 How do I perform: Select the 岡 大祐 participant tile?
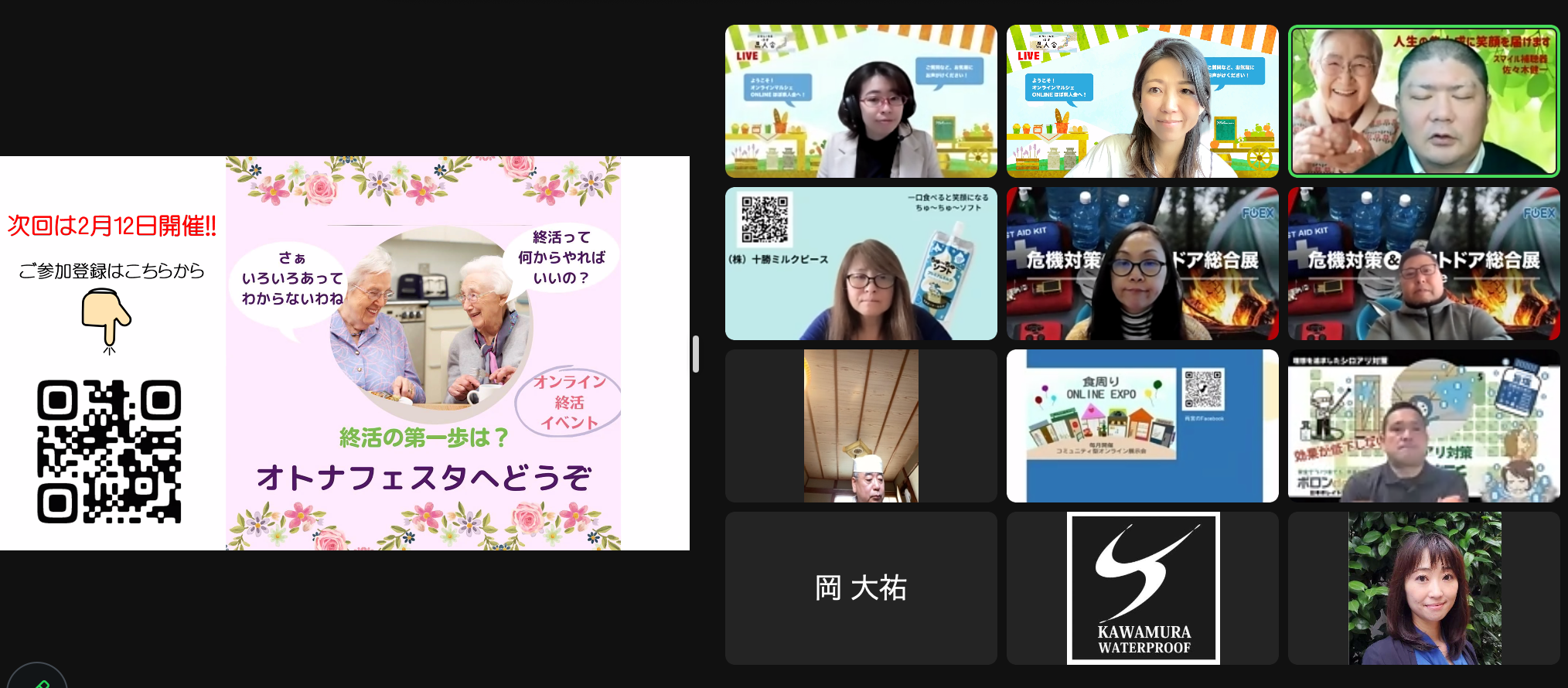click(x=861, y=588)
